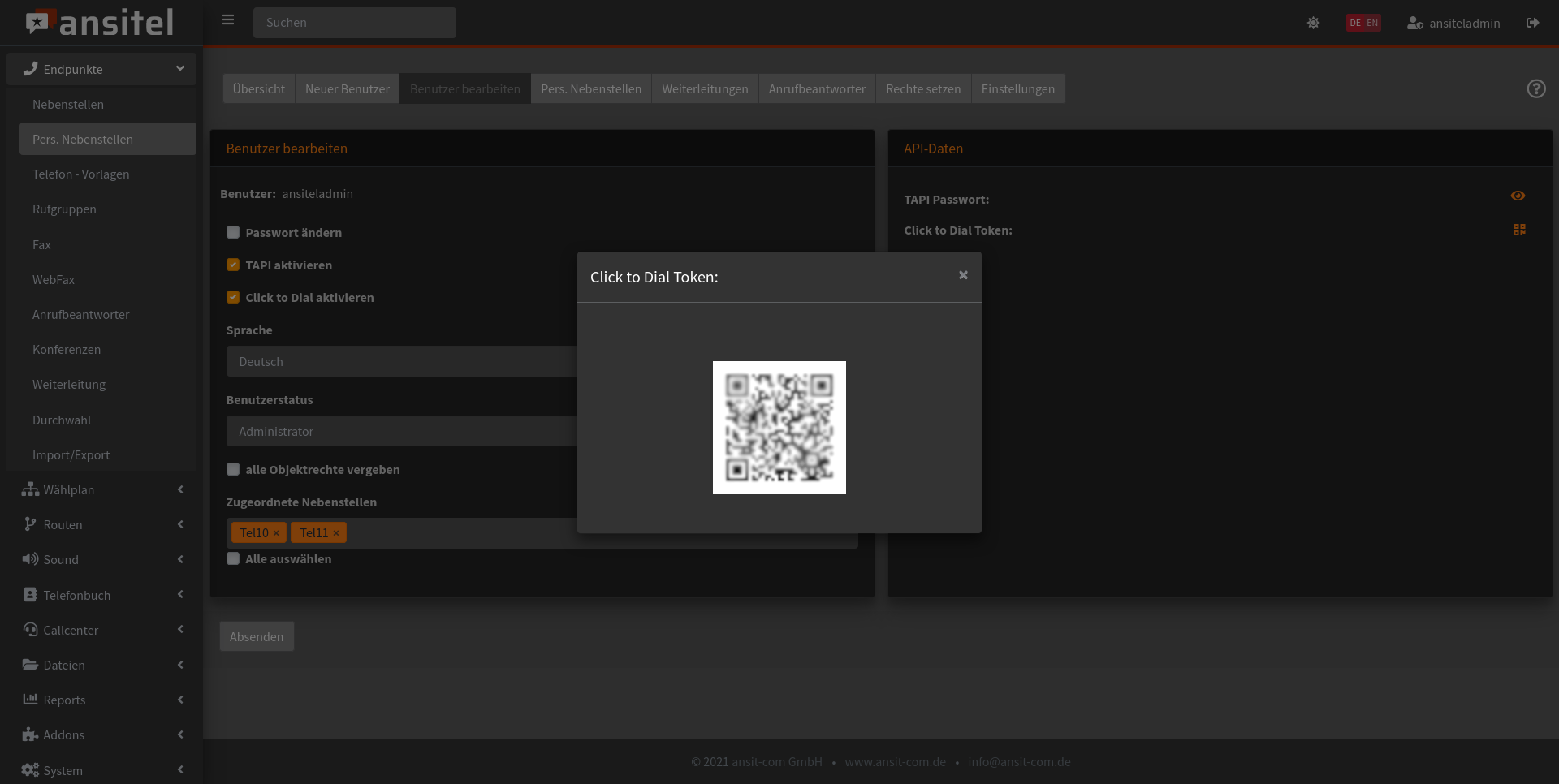The image size is (1559, 784).
Task: Click the Absenden button
Action: point(256,636)
